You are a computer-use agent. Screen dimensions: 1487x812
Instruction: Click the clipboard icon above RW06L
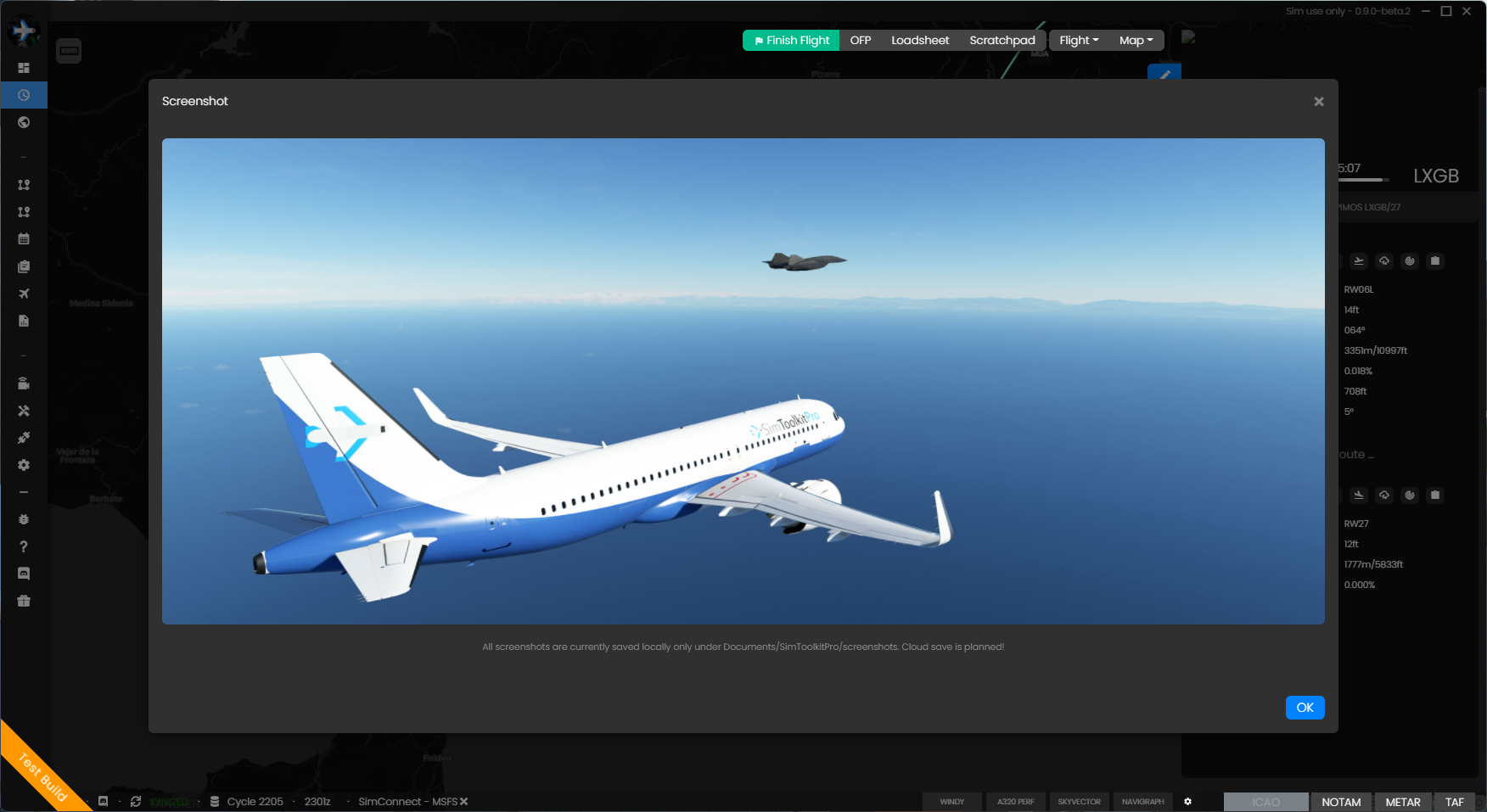tap(1435, 261)
